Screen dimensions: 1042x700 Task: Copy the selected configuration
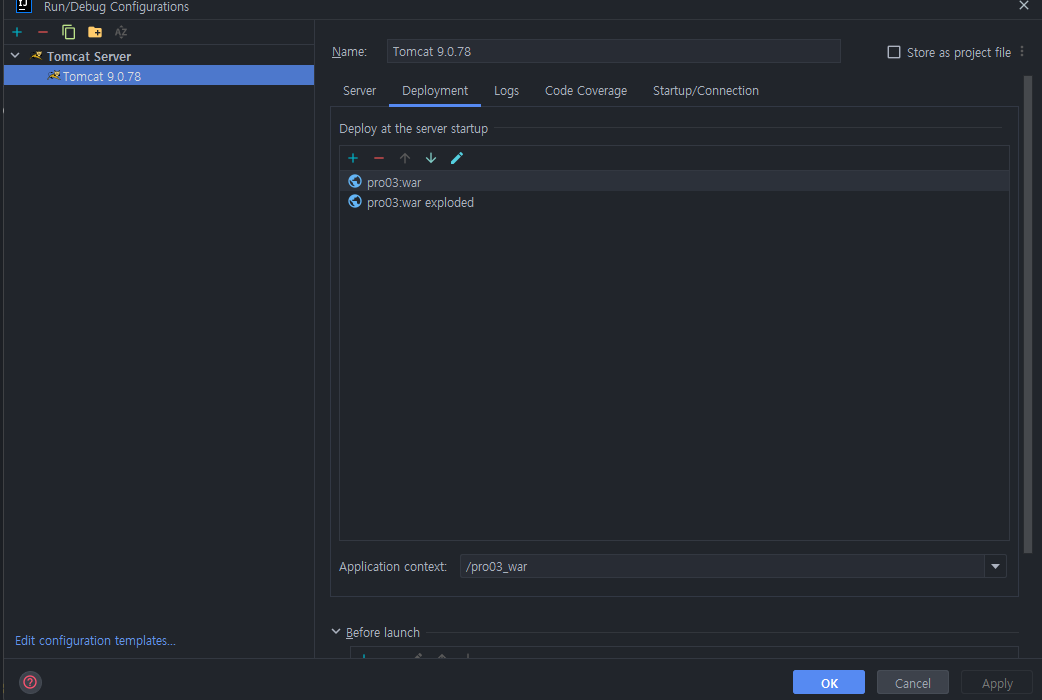[68, 32]
